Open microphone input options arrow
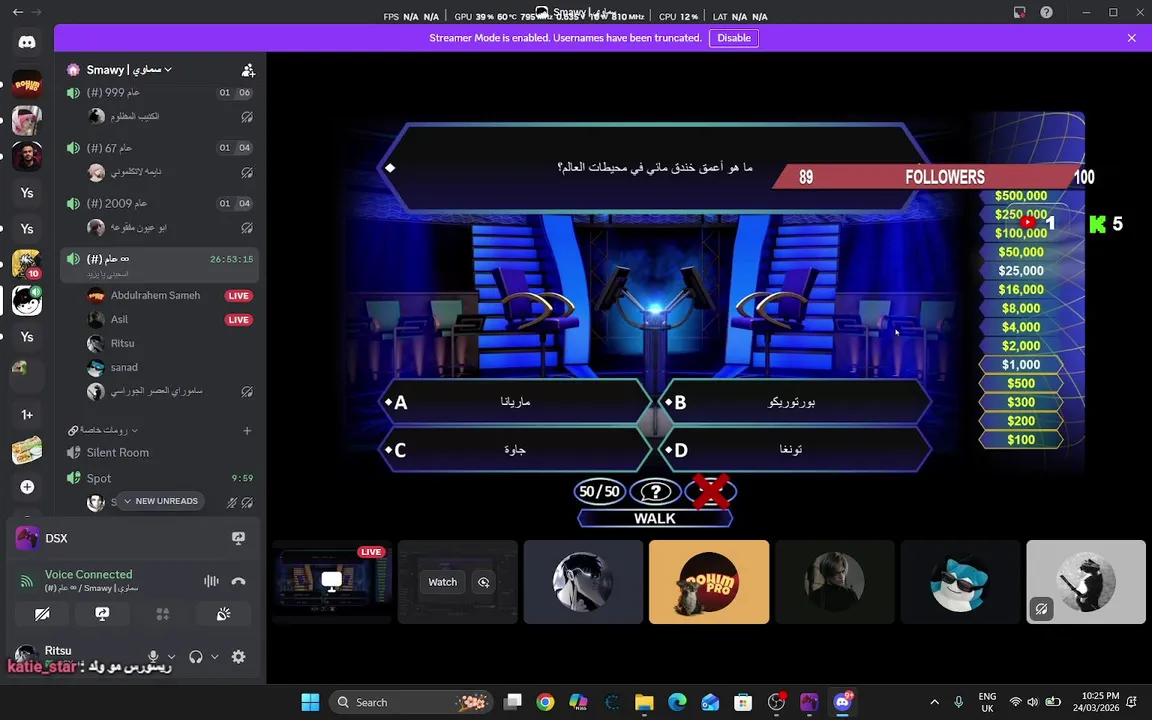This screenshot has height=720, width=1152. coord(171,657)
